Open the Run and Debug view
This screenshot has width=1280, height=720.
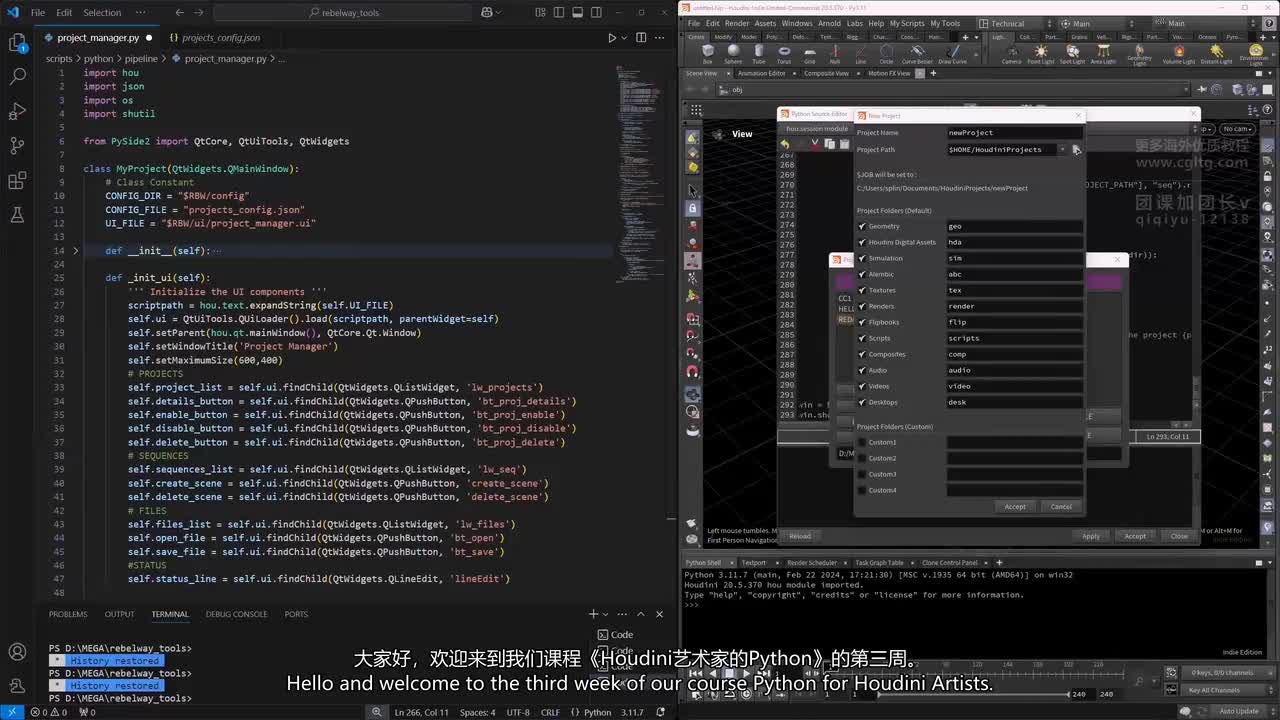point(17,111)
